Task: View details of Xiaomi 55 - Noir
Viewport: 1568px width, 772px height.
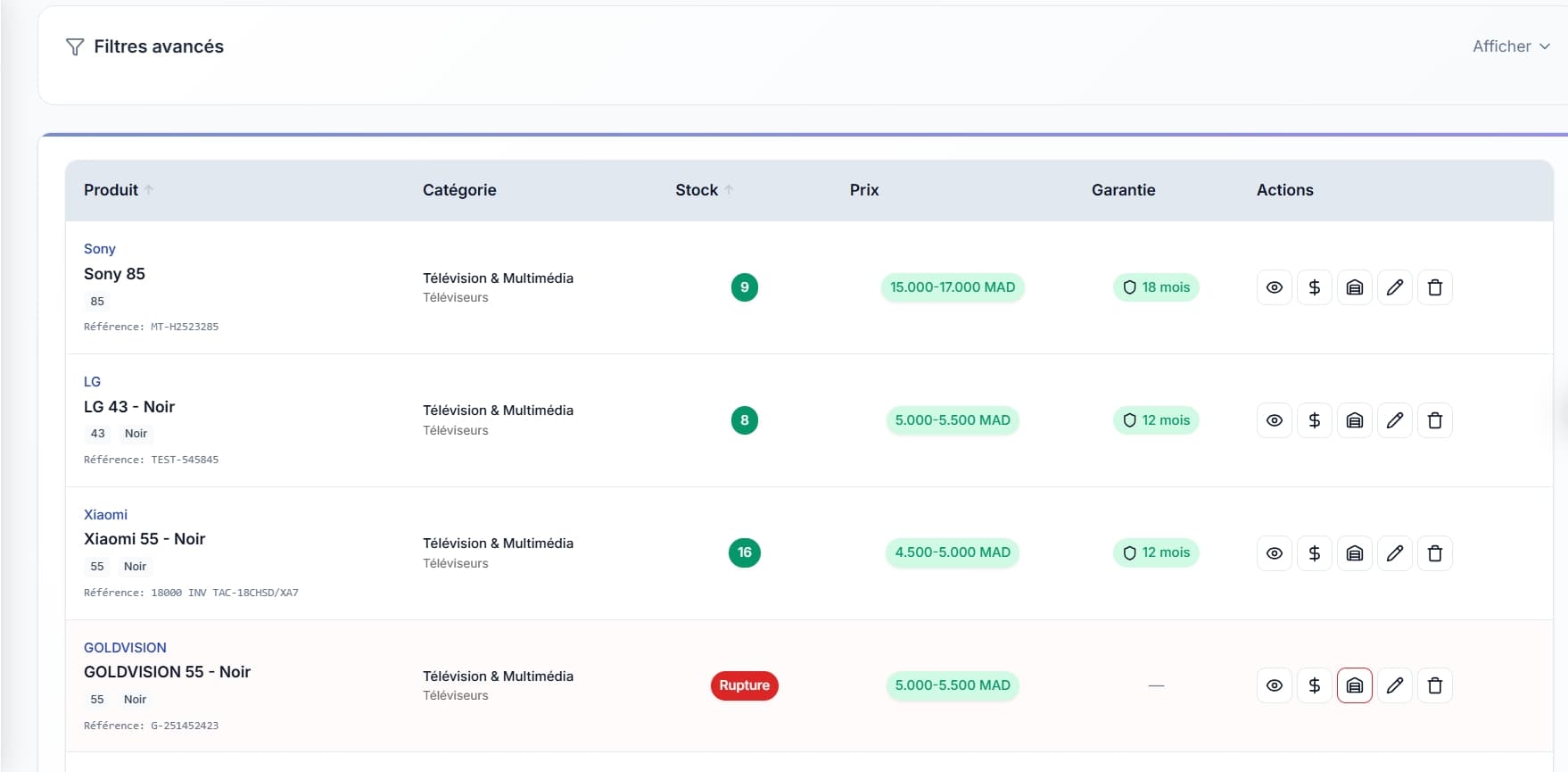Action: click(1275, 553)
